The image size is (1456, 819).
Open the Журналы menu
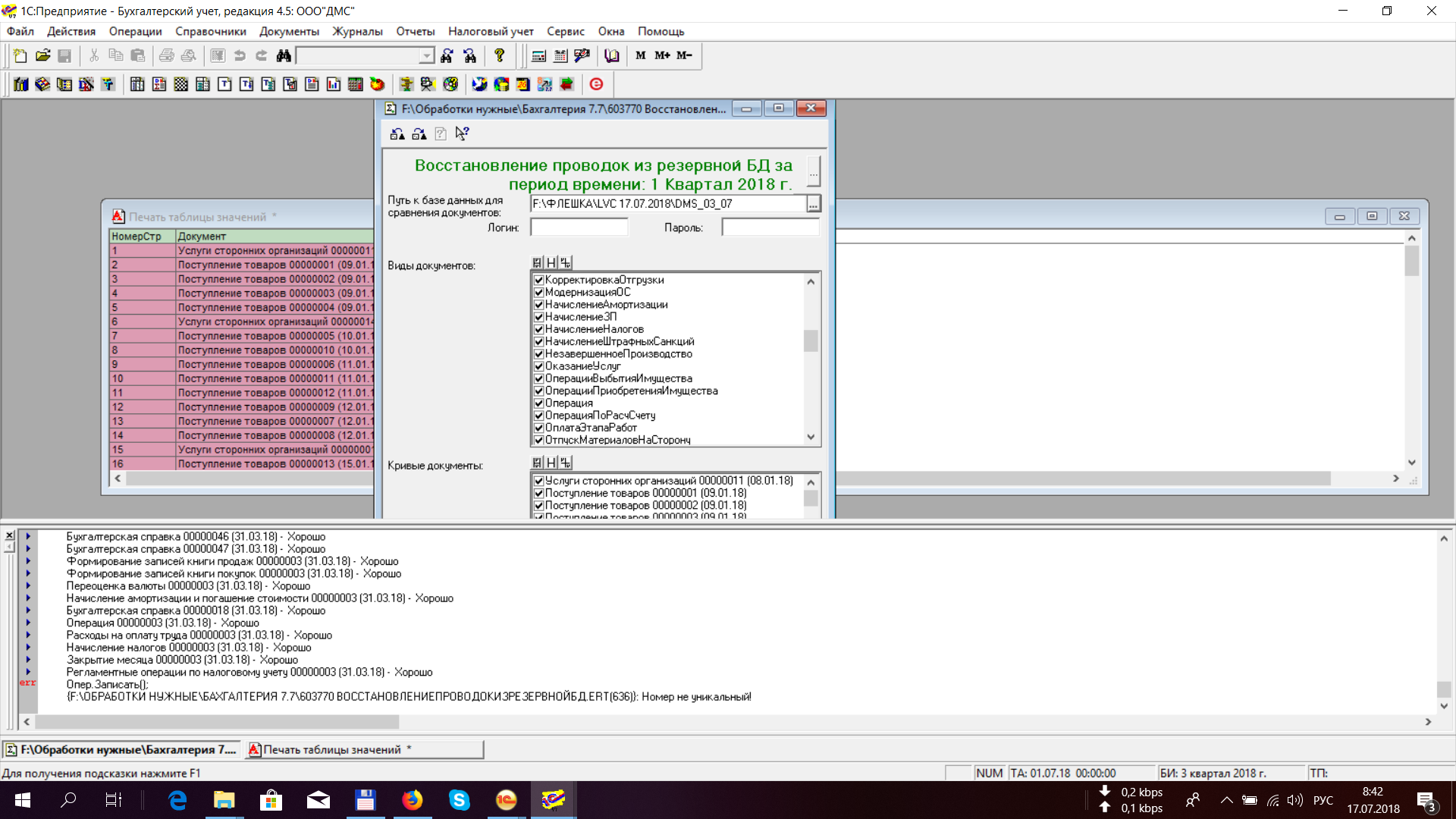pyautogui.click(x=357, y=31)
